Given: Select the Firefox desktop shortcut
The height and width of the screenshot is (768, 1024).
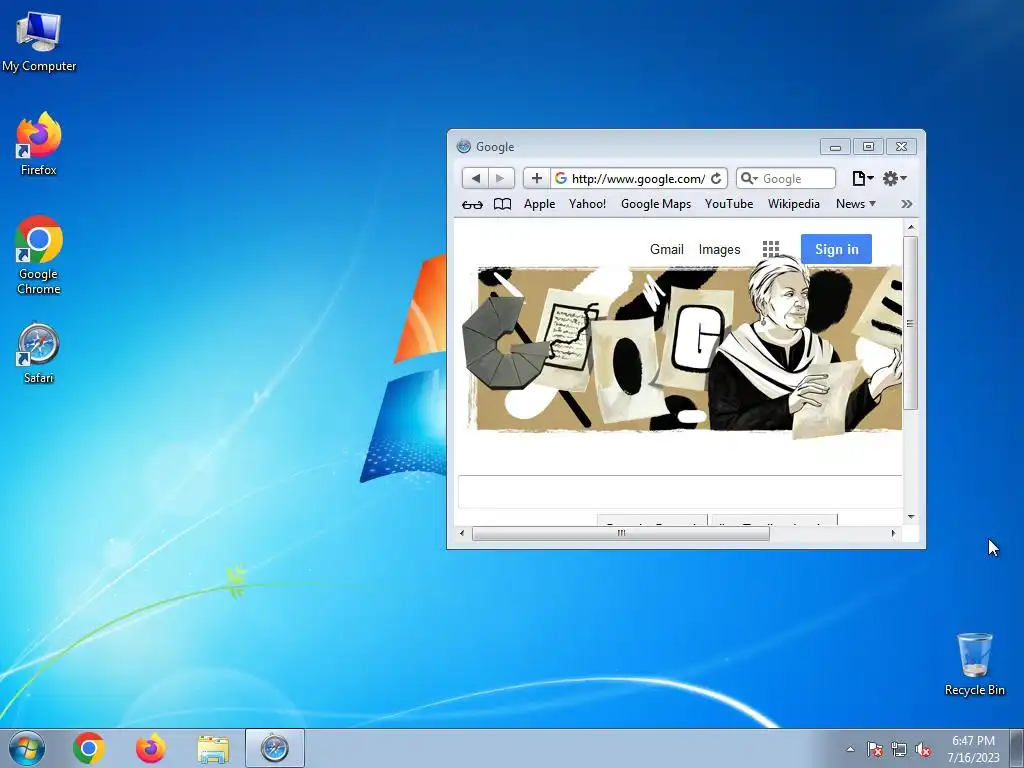Looking at the screenshot, I should coord(39,144).
